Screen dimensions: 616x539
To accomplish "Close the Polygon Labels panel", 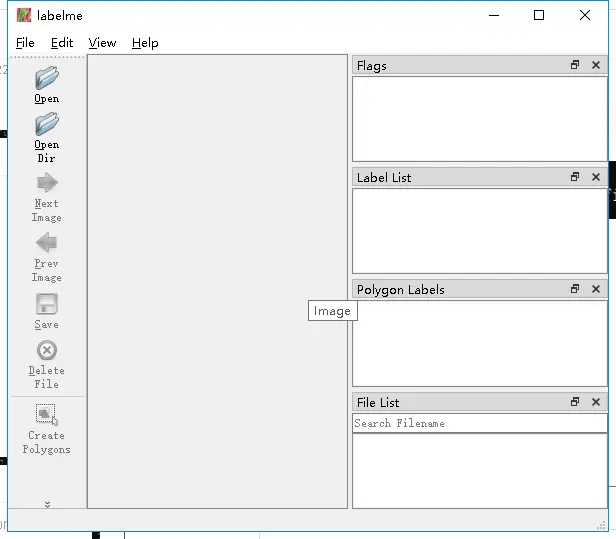I will click(x=596, y=289).
